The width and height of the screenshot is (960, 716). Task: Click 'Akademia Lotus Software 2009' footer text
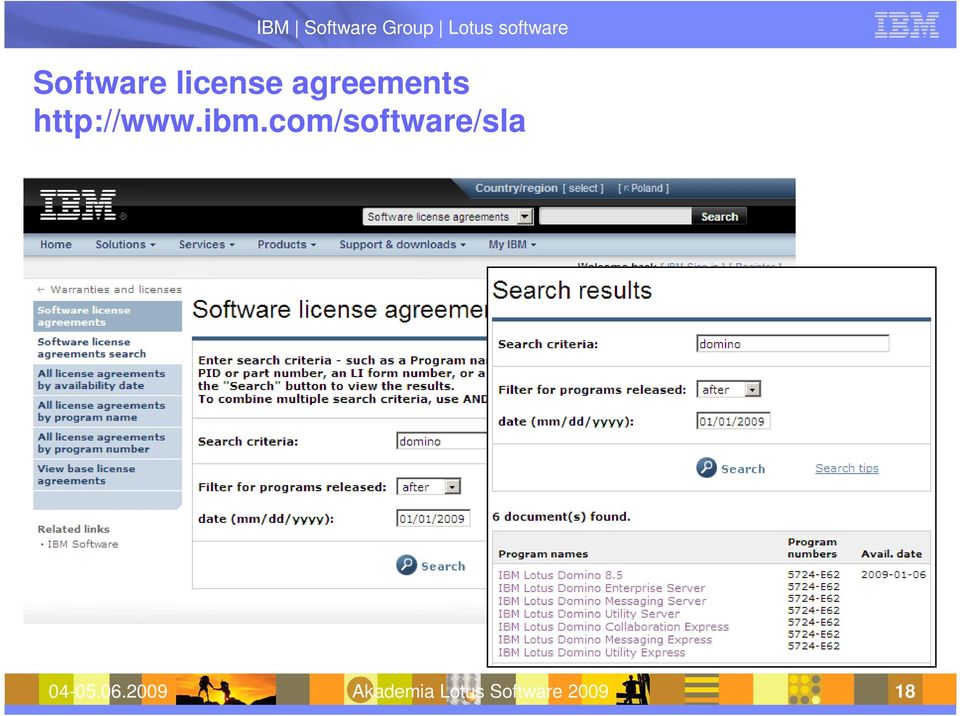point(480,692)
